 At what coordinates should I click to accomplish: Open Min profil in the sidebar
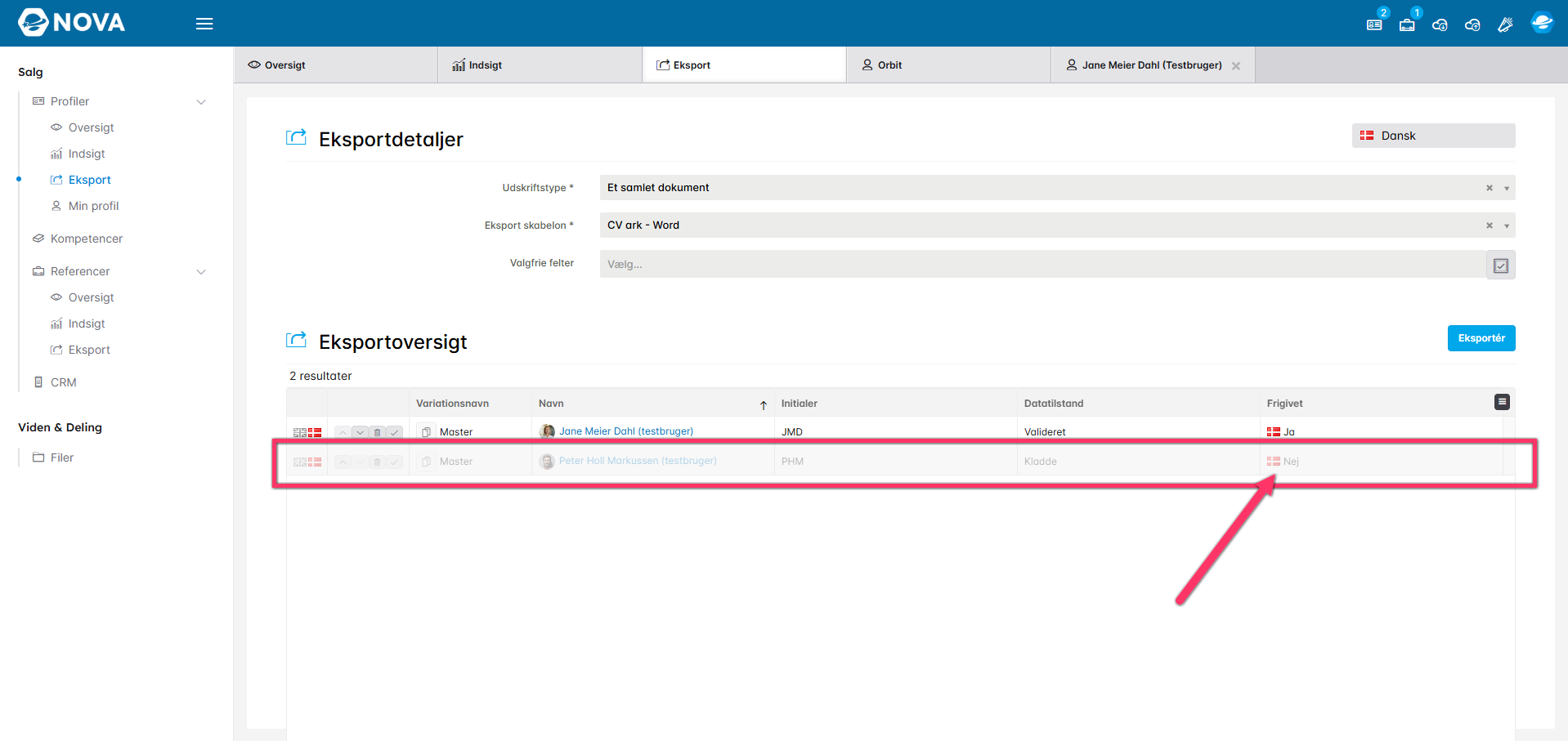coord(93,206)
